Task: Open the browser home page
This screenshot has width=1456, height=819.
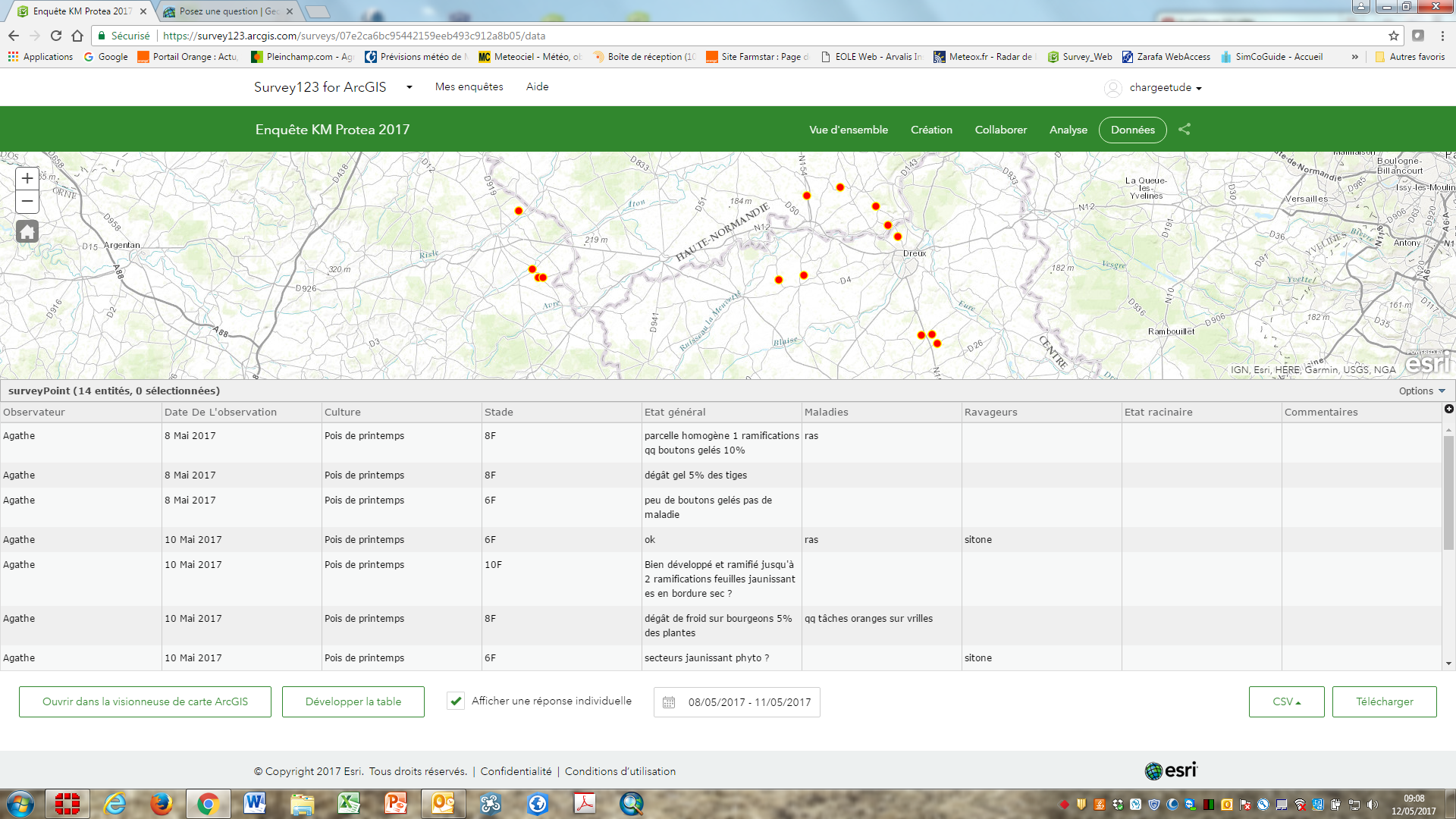Action: click(x=77, y=36)
